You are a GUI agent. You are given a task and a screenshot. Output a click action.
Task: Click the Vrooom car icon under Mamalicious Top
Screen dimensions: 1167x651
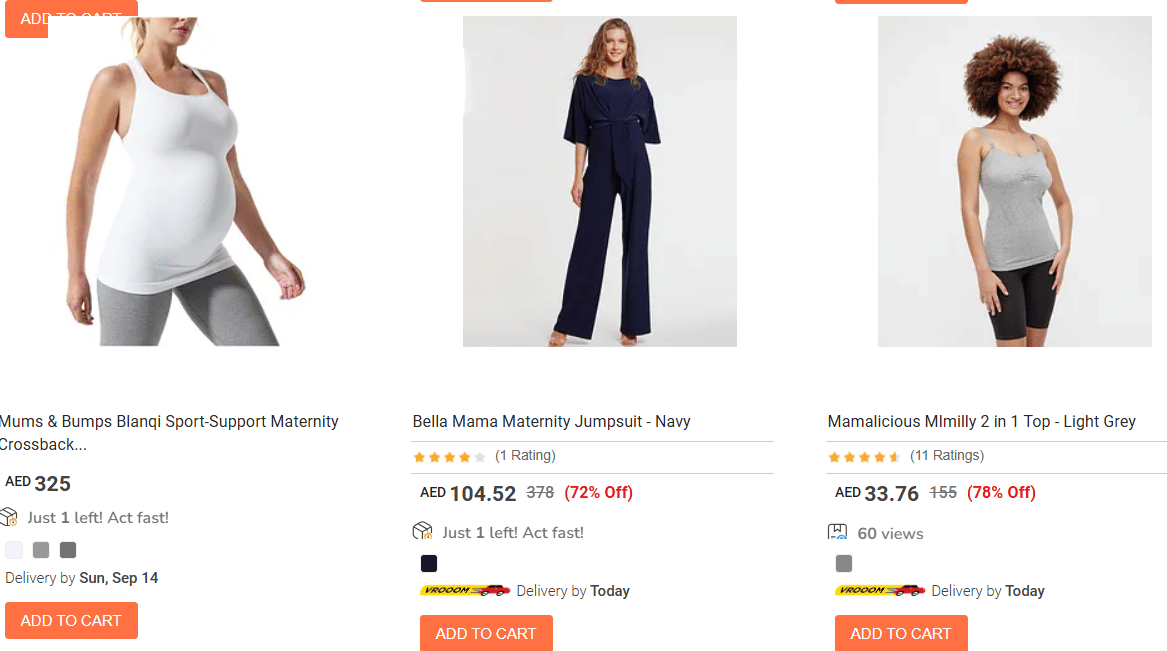click(880, 591)
